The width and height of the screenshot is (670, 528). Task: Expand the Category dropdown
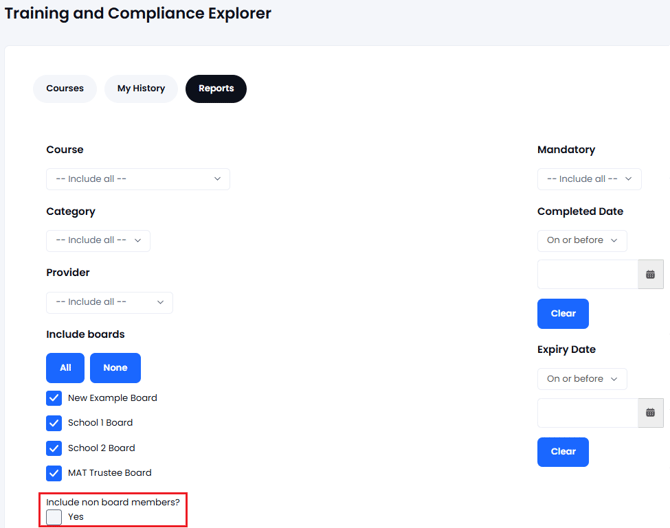(98, 241)
